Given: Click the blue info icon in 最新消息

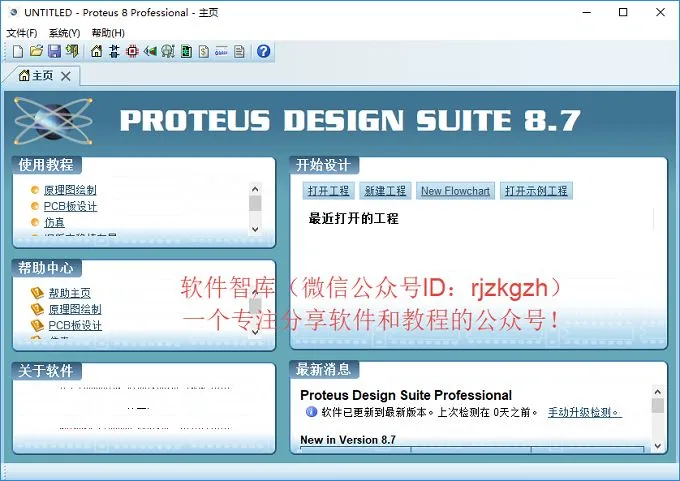Looking at the screenshot, I should (311, 412).
